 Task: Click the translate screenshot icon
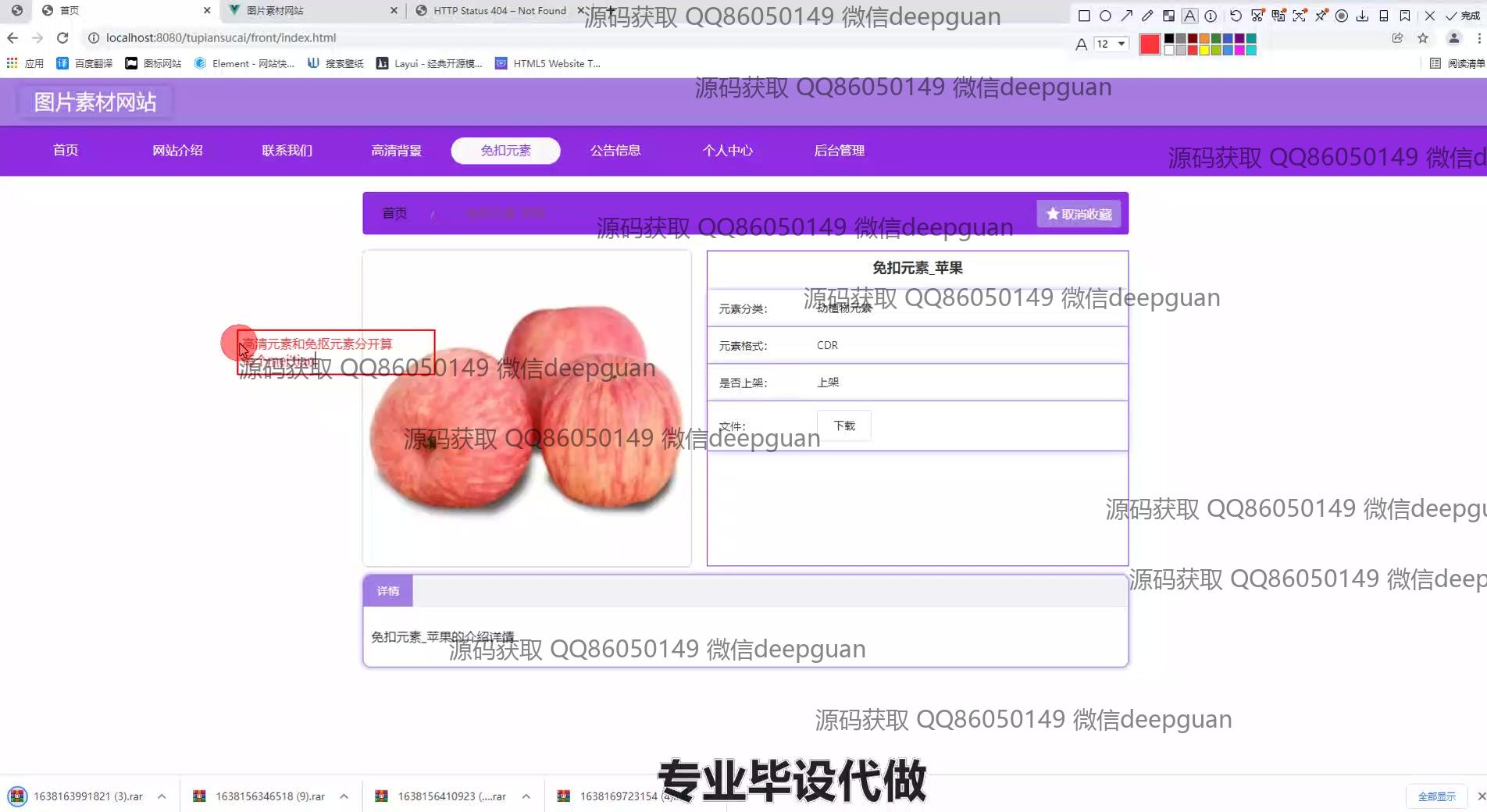pos(1278,16)
